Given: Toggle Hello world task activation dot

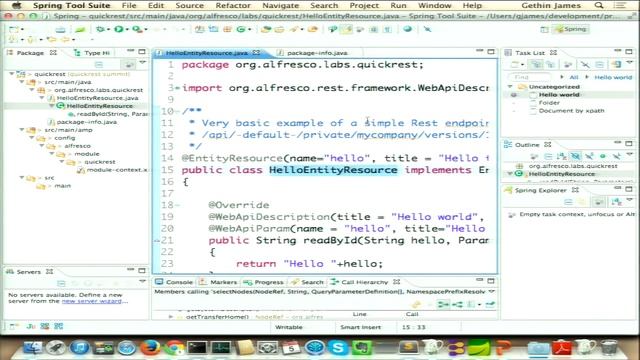Looking at the screenshot, I should tap(513, 95).
